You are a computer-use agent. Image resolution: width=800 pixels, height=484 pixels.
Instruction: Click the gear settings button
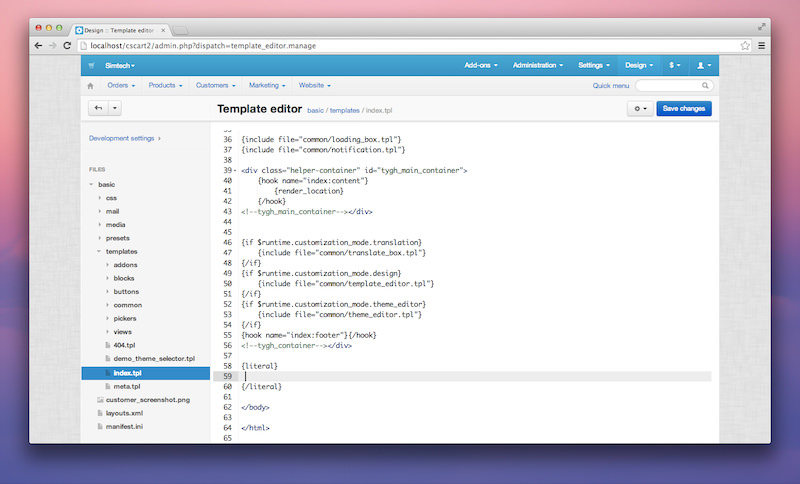point(638,108)
